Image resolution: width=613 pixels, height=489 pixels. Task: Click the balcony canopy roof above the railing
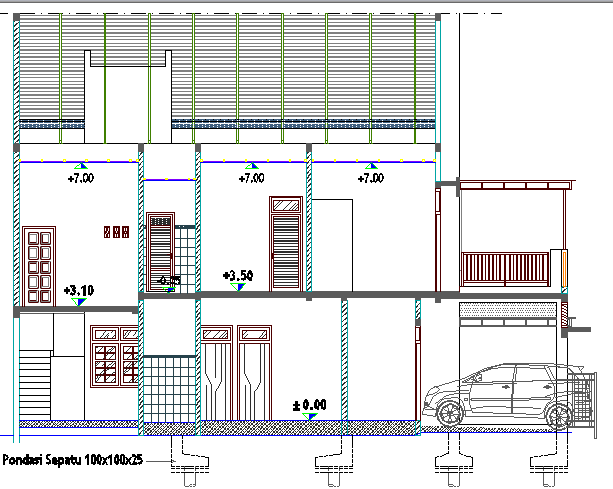click(x=509, y=186)
